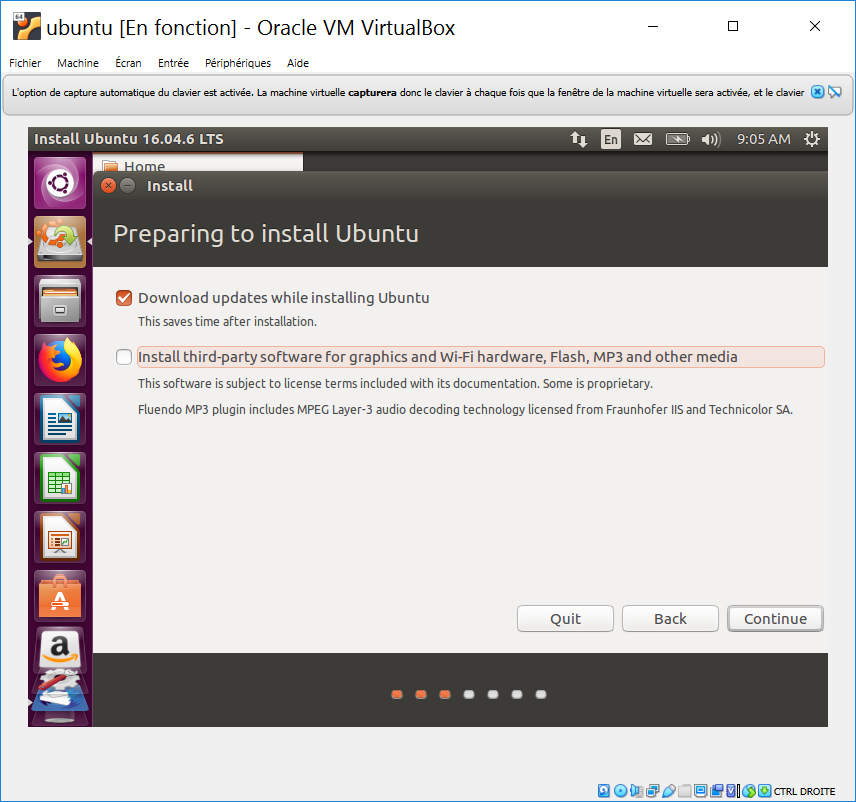The height and width of the screenshot is (802, 856).
Task: Open LibreOffice Writer from launcher
Action: (x=60, y=419)
